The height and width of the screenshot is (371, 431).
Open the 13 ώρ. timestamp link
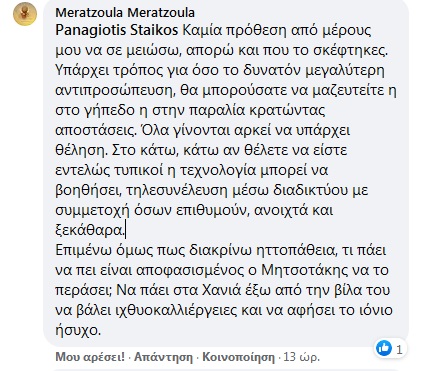(301, 357)
